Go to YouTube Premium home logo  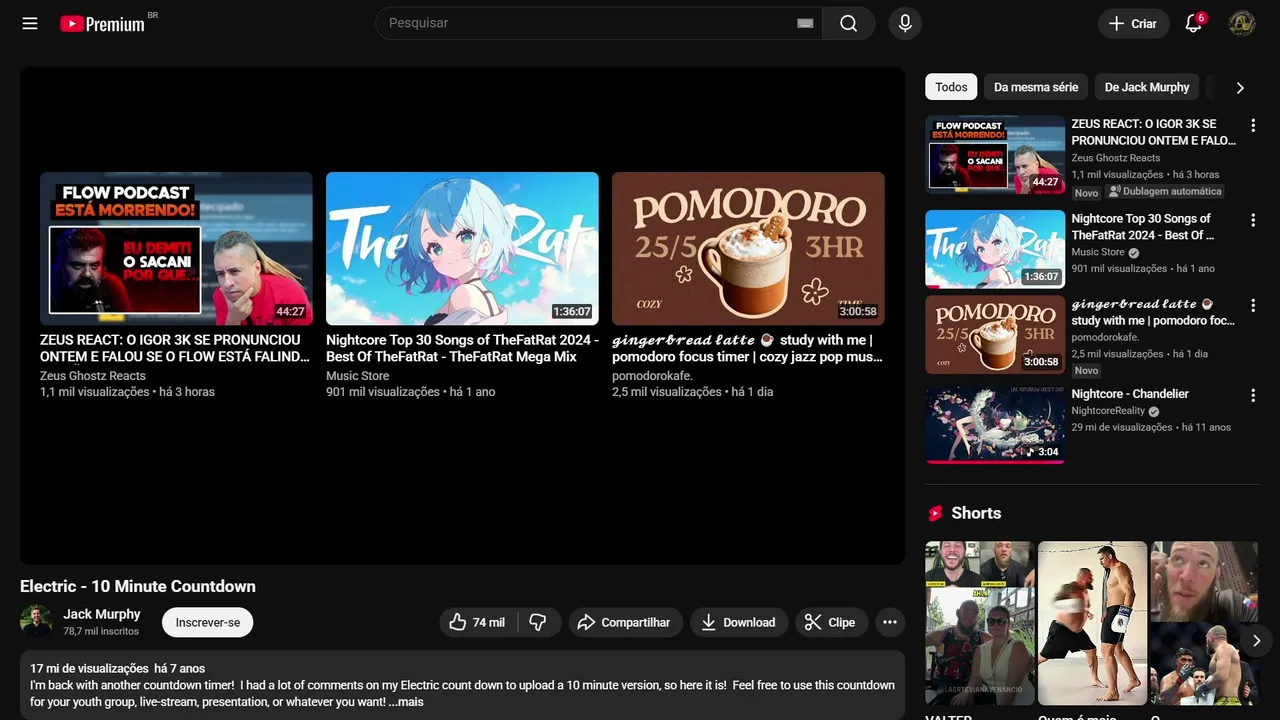click(x=102, y=23)
